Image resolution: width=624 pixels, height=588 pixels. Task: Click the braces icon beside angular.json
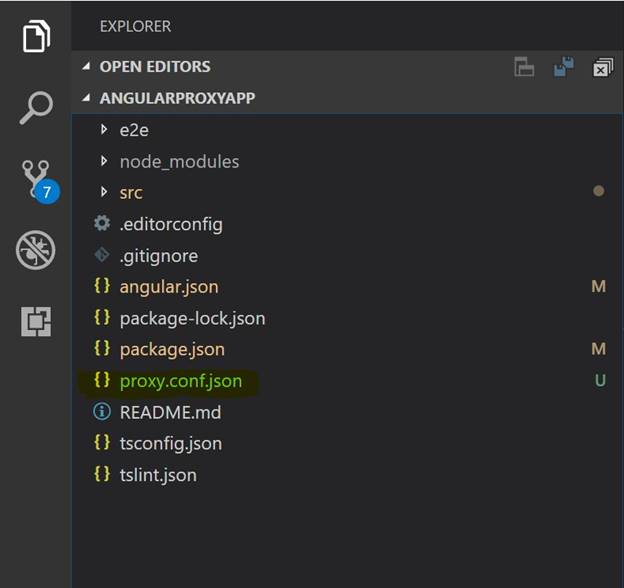click(102, 286)
